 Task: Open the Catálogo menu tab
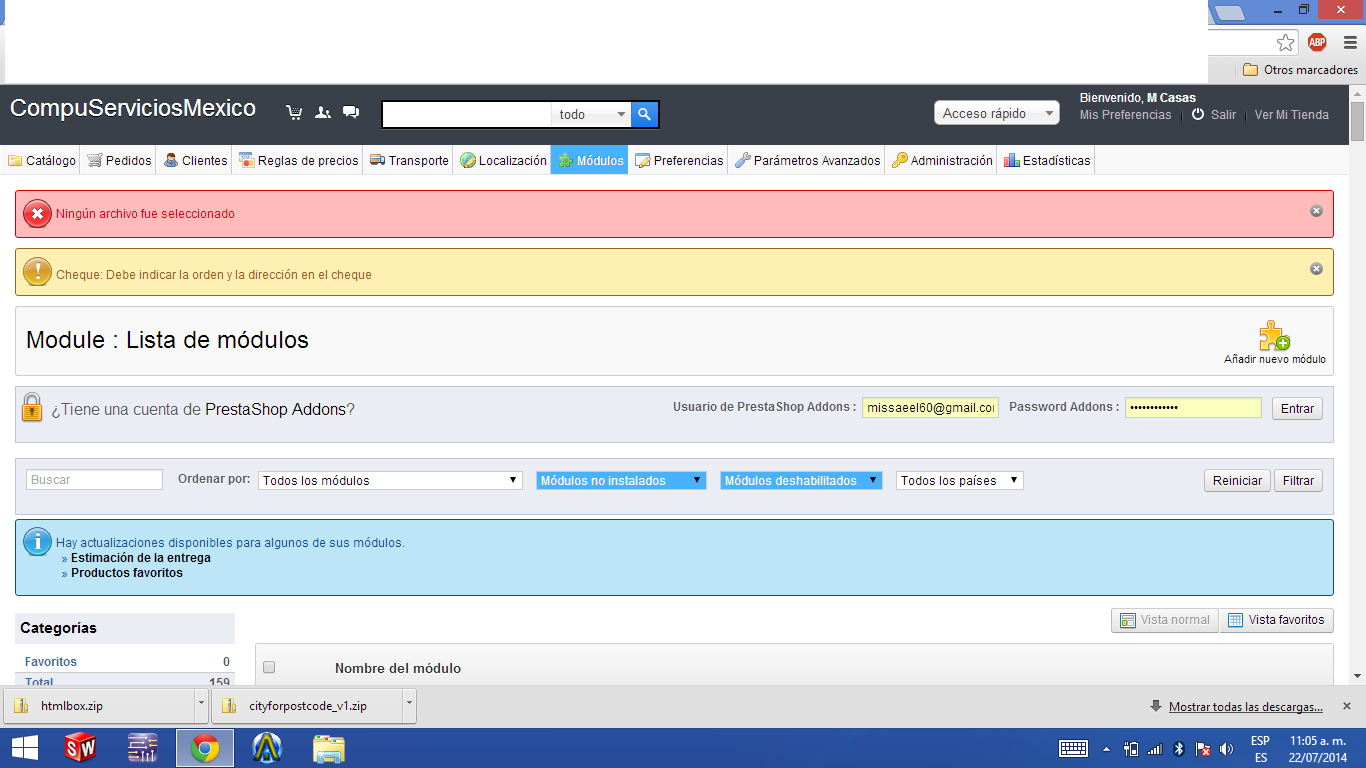click(42, 160)
